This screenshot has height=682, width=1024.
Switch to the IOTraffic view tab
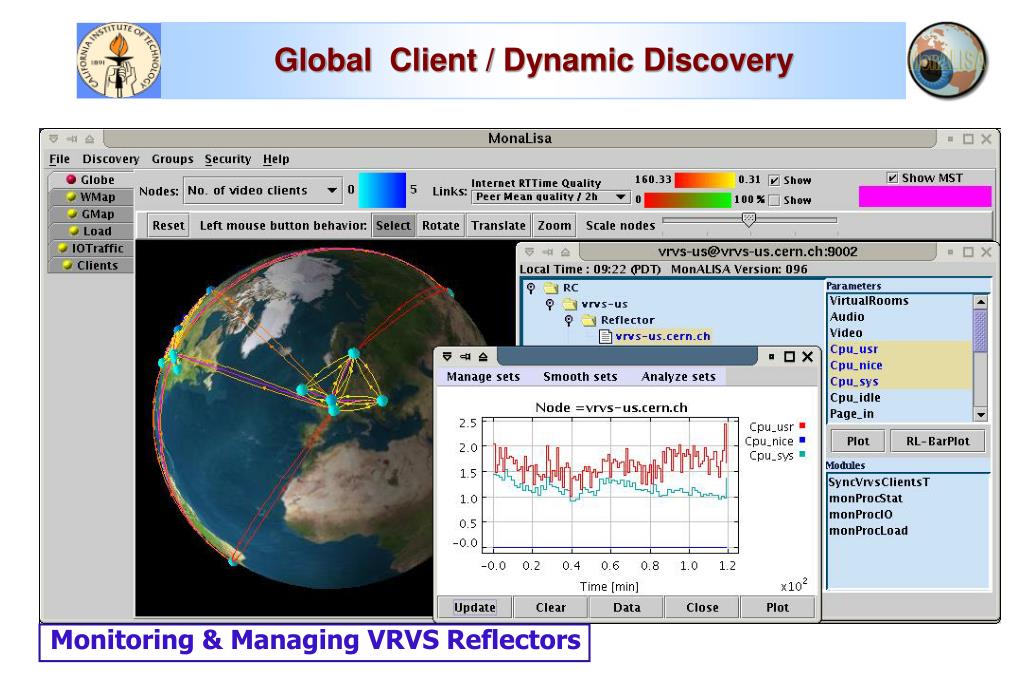91,248
